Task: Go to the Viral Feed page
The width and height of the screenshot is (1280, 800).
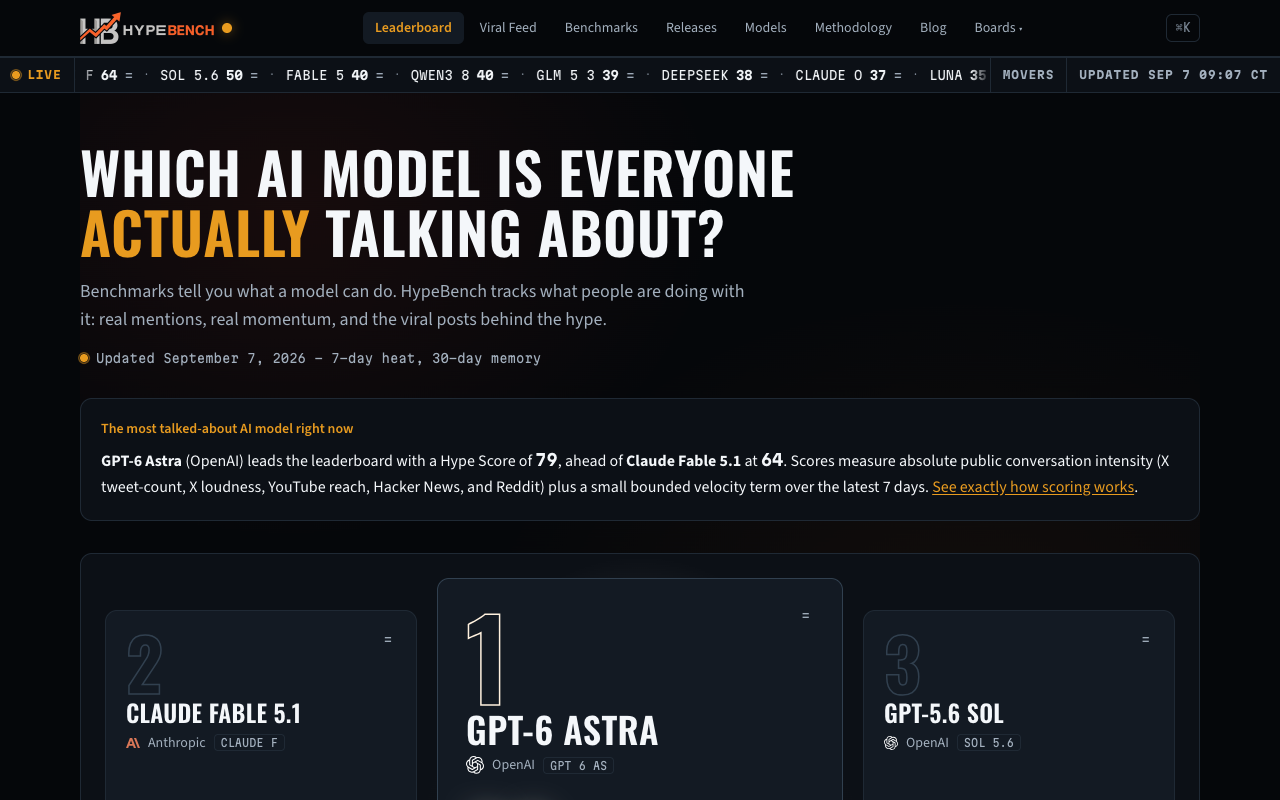Action: coord(508,28)
